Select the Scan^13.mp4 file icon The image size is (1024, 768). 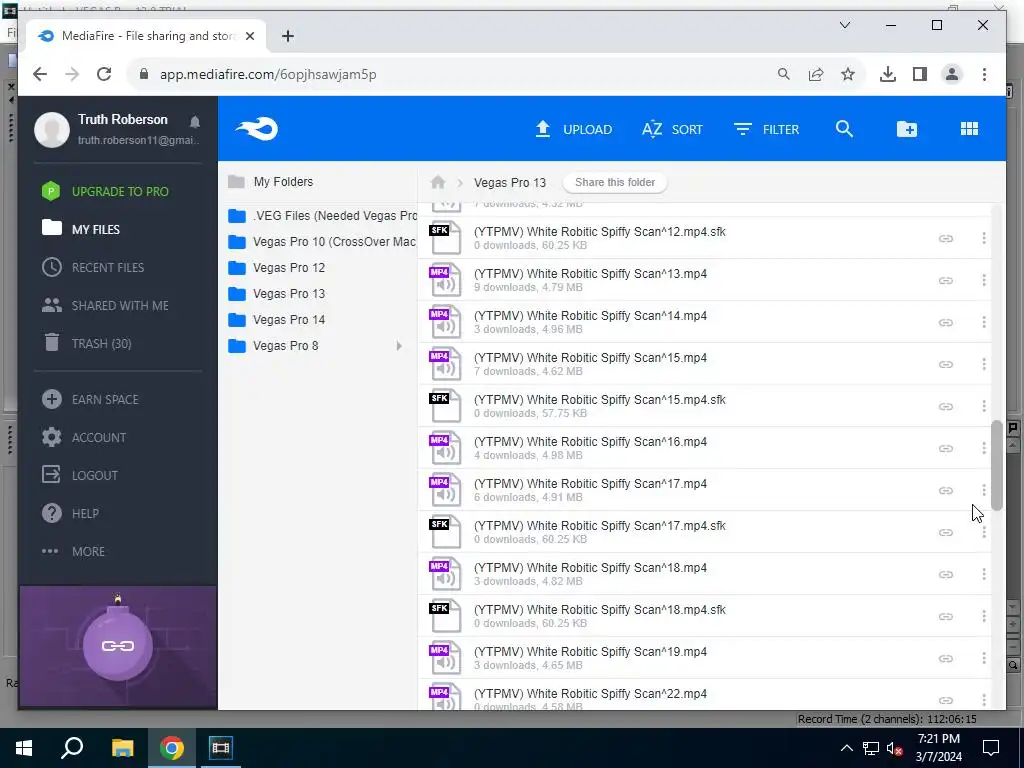[445, 280]
